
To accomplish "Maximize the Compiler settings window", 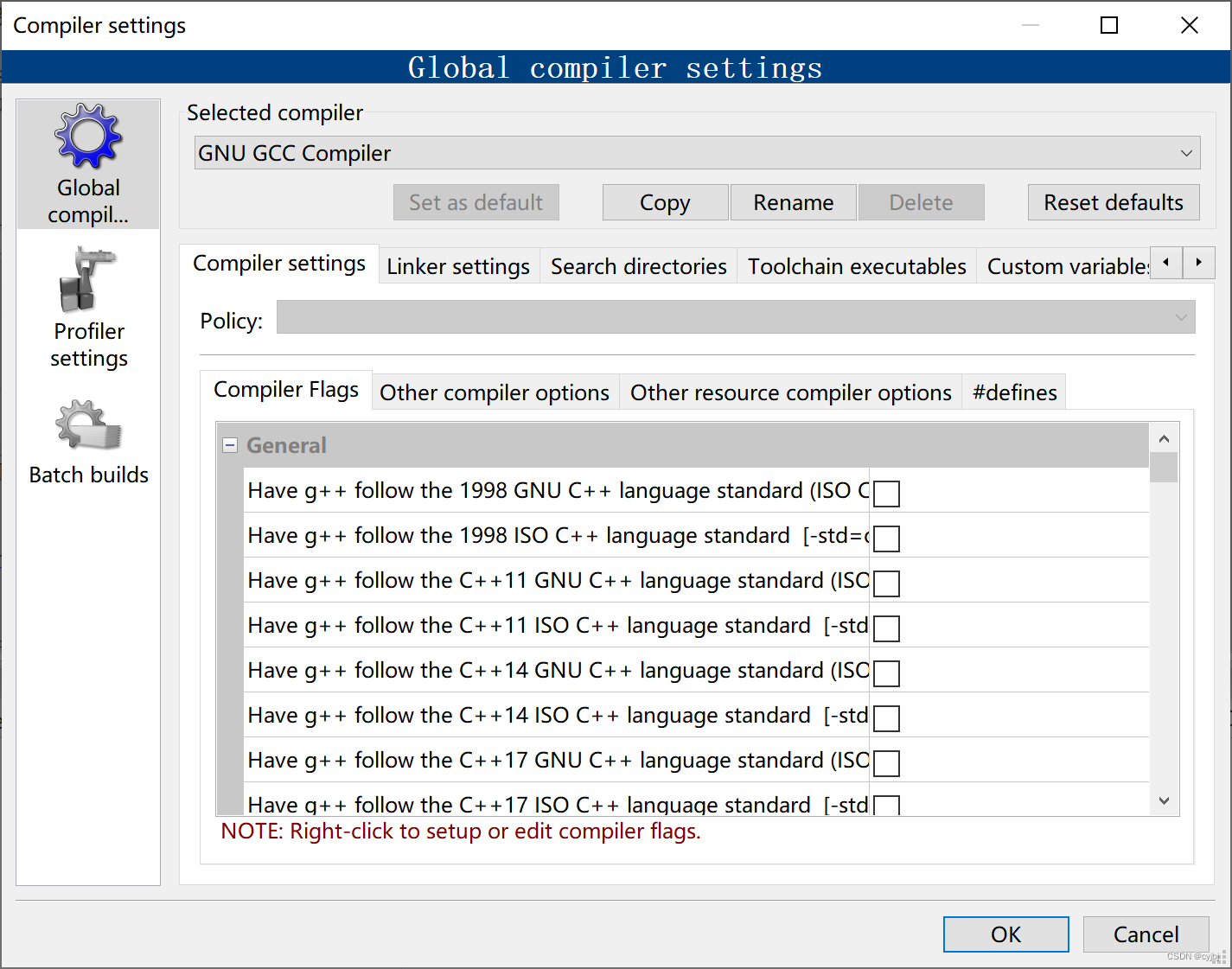I will click(x=1109, y=25).
